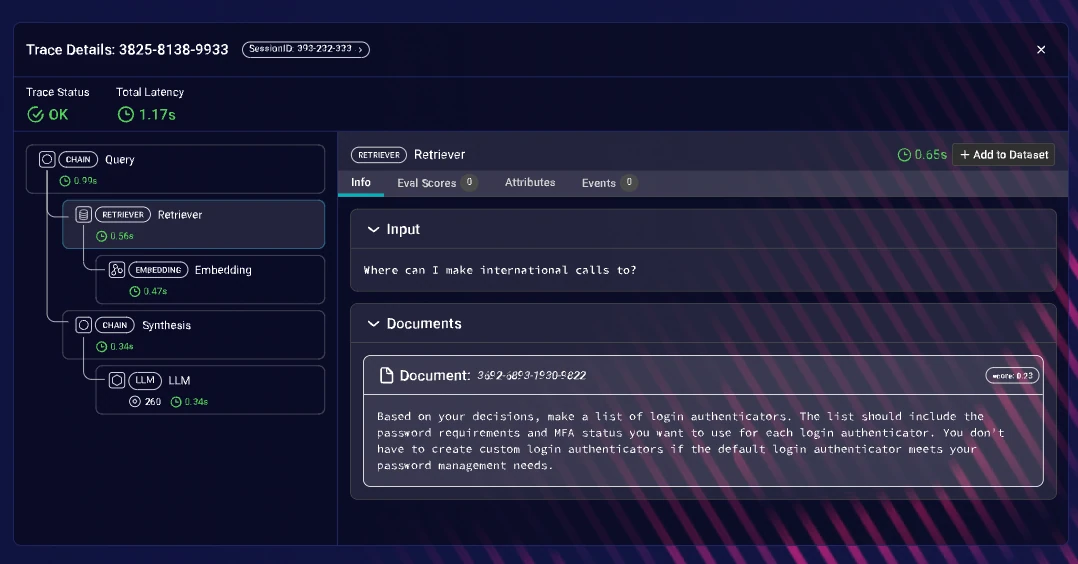Click Add to Dataset button

click(1004, 155)
